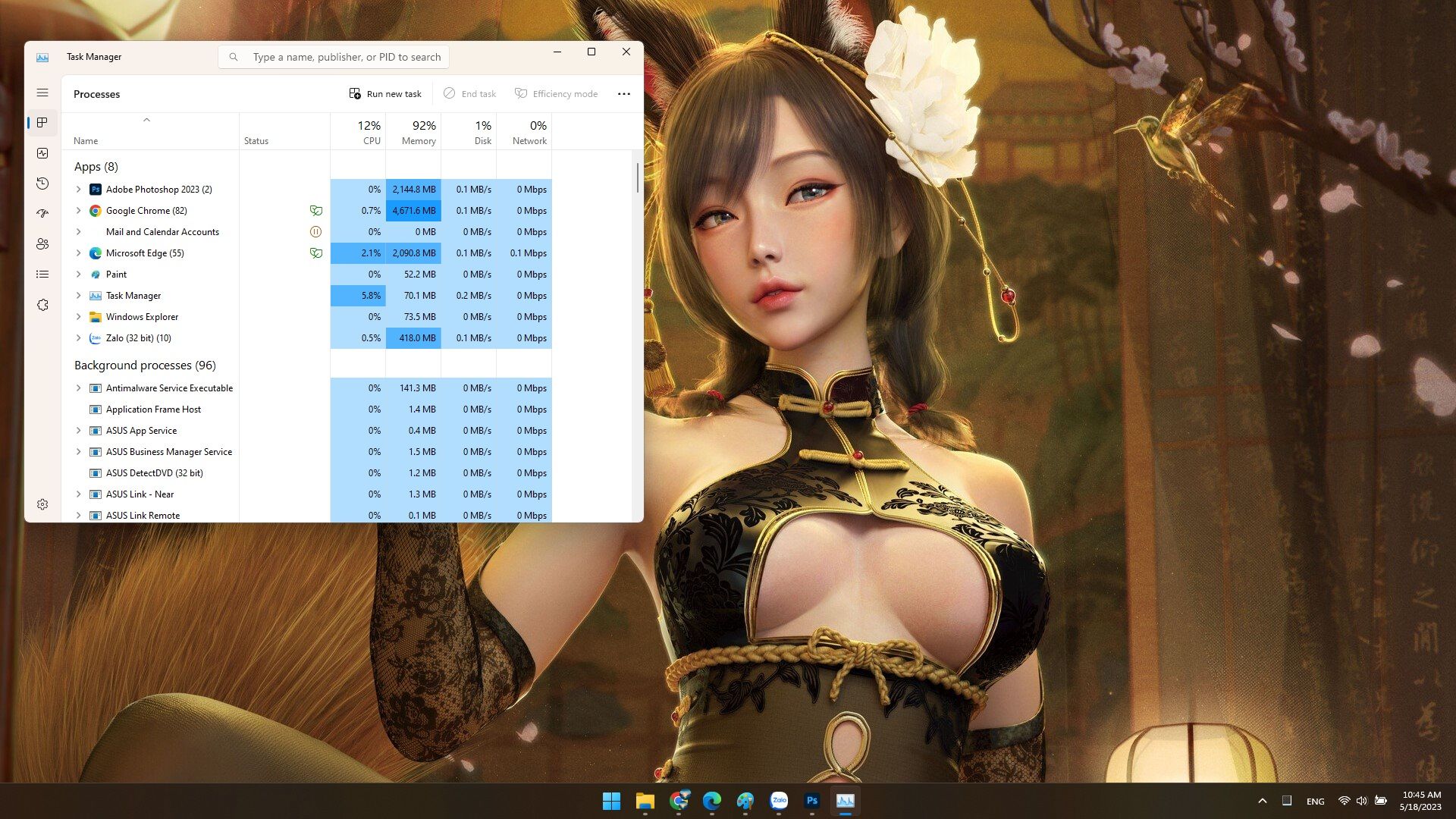Open the volume tray icon
Viewport: 1456px width, 819px height.
pyautogui.click(x=1362, y=801)
